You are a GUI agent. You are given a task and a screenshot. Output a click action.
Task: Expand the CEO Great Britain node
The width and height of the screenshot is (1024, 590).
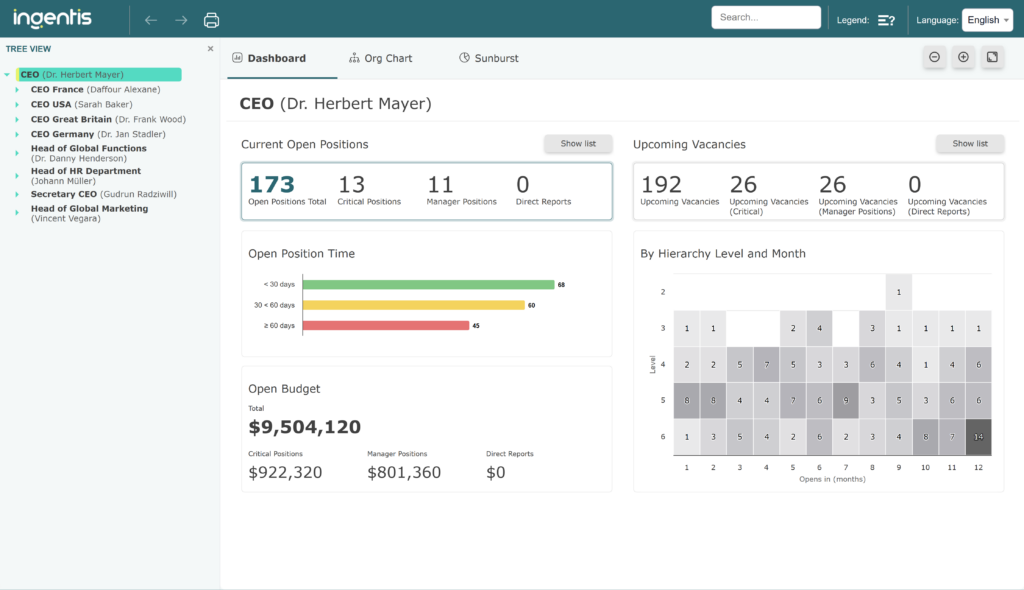click(x=17, y=120)
